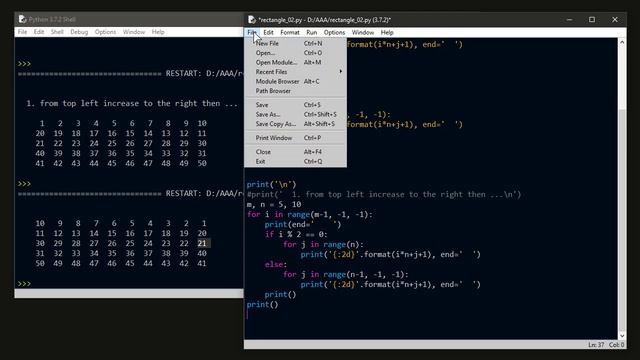Click the "print('\n')" line in editor
The width and height of the screenshot is (640, 360).
point(271,184)
